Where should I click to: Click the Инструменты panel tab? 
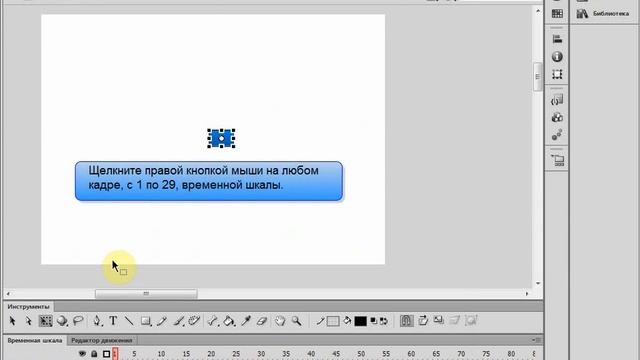(28, 307)
